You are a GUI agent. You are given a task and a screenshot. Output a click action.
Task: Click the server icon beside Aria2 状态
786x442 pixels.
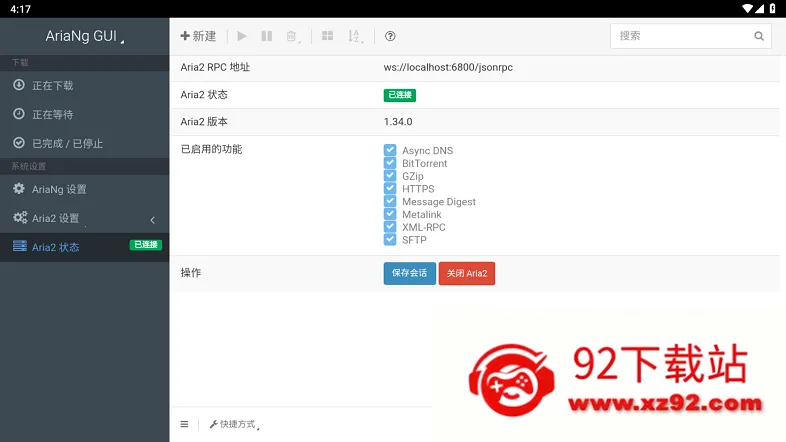tap(20, 246)
